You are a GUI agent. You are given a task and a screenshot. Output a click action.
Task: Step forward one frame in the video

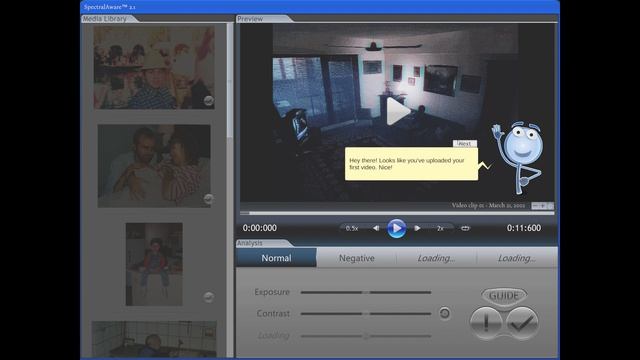click(417, 228)
